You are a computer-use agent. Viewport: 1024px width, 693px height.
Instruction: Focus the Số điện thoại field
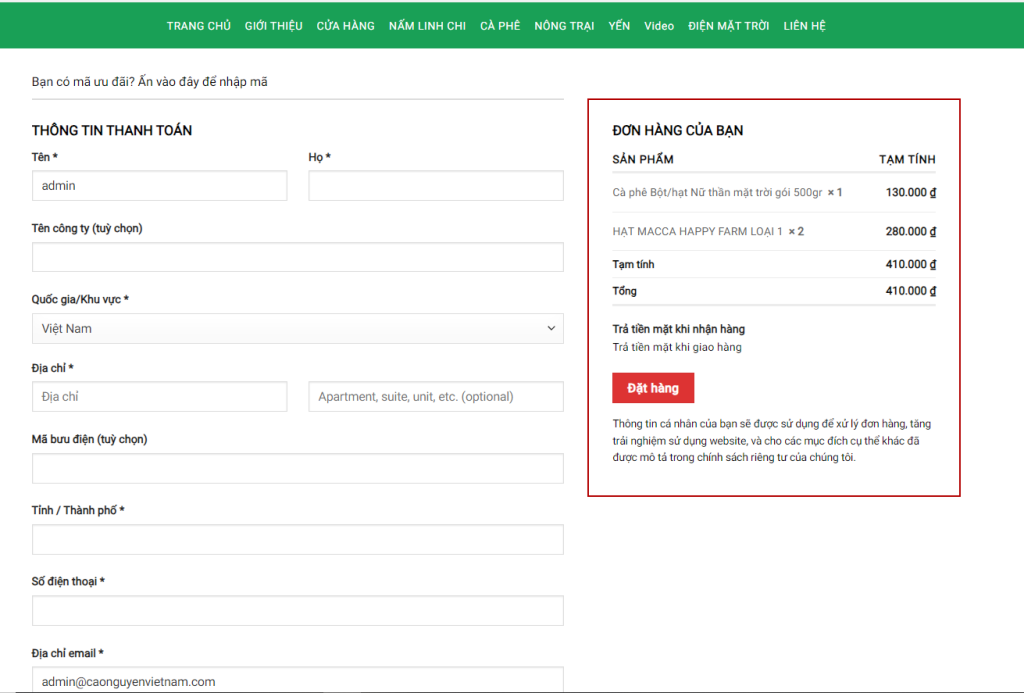(x=298, y=611)
